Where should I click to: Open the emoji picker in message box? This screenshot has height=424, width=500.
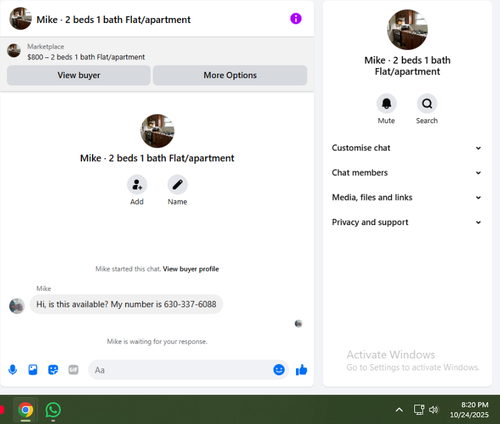[279, 370]
